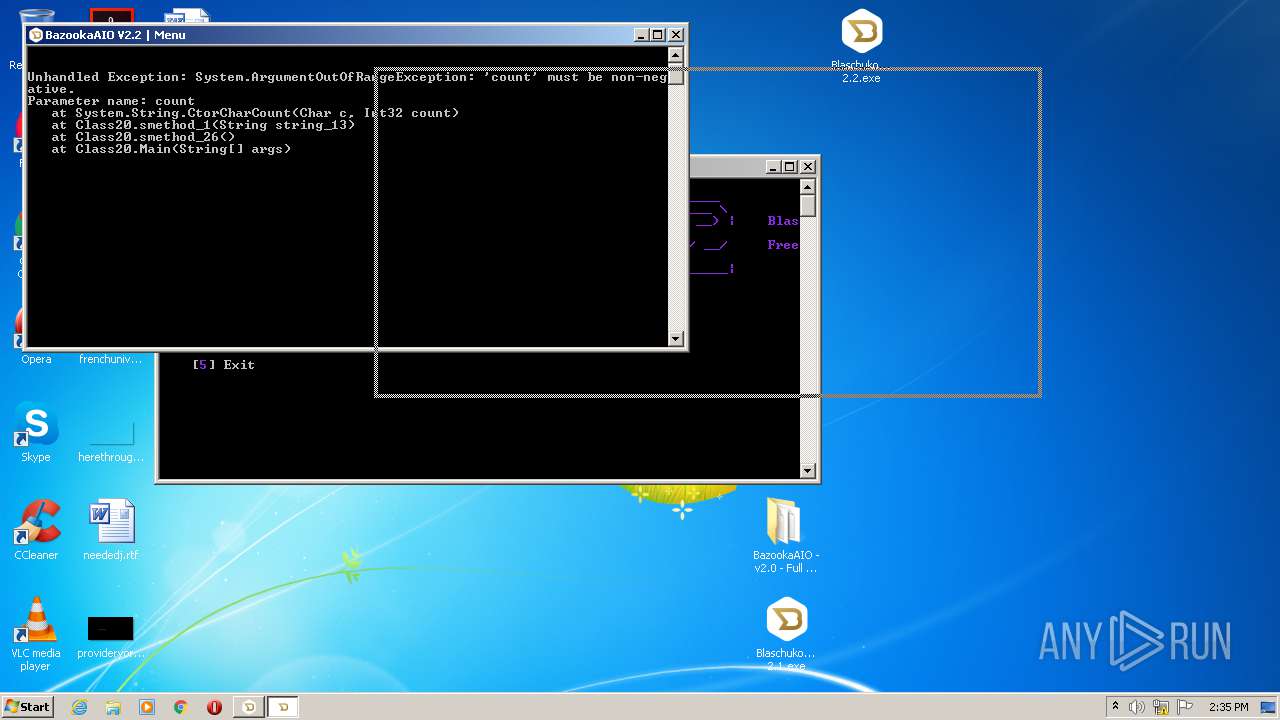This screenshot has width=1280, height=720.
Task: Switch to the first Blaschuko taskbar window button
Action: pos(249,707)
